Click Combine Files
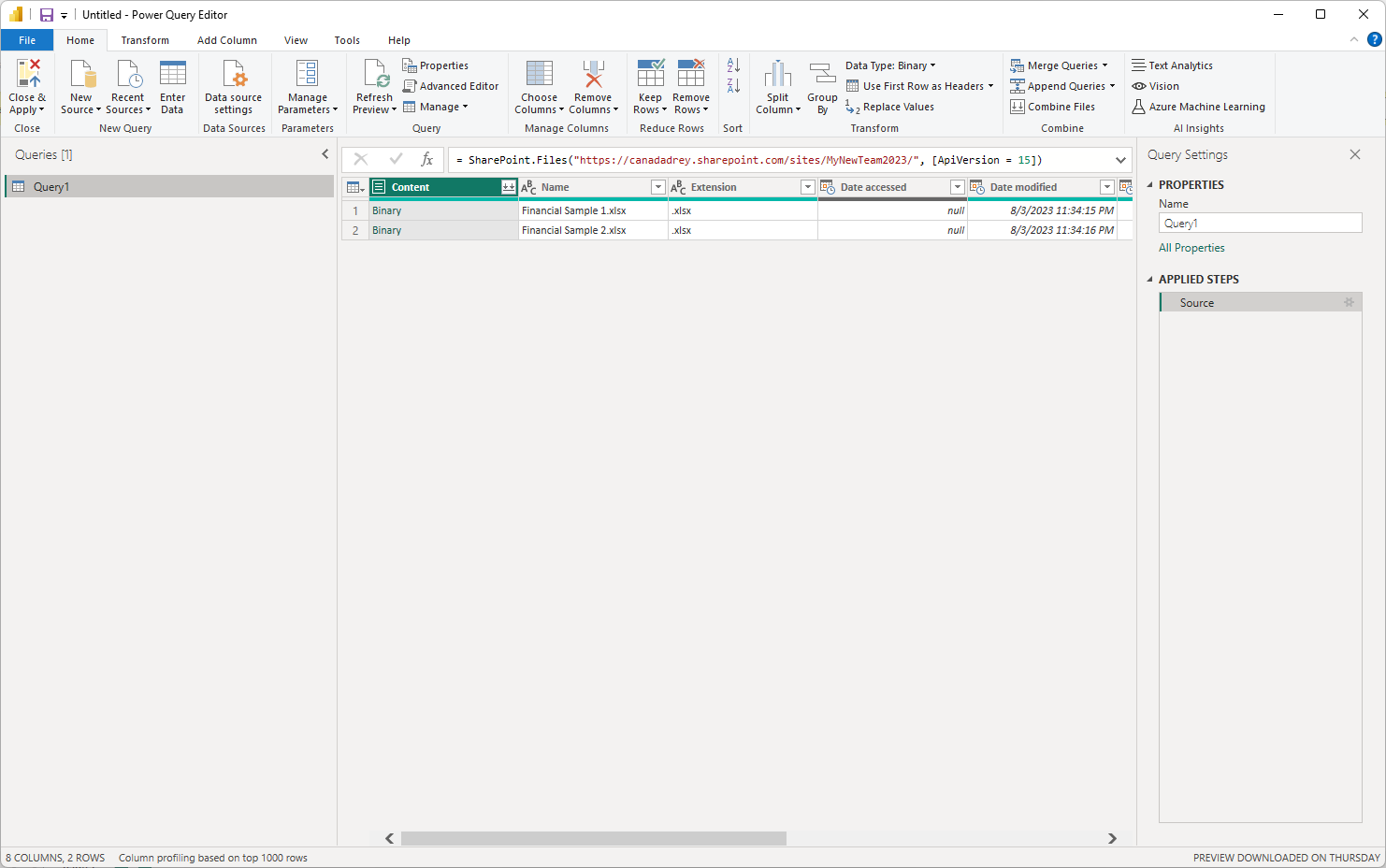The width and height of the screenshot is (1386, 868). (1052, 107)
